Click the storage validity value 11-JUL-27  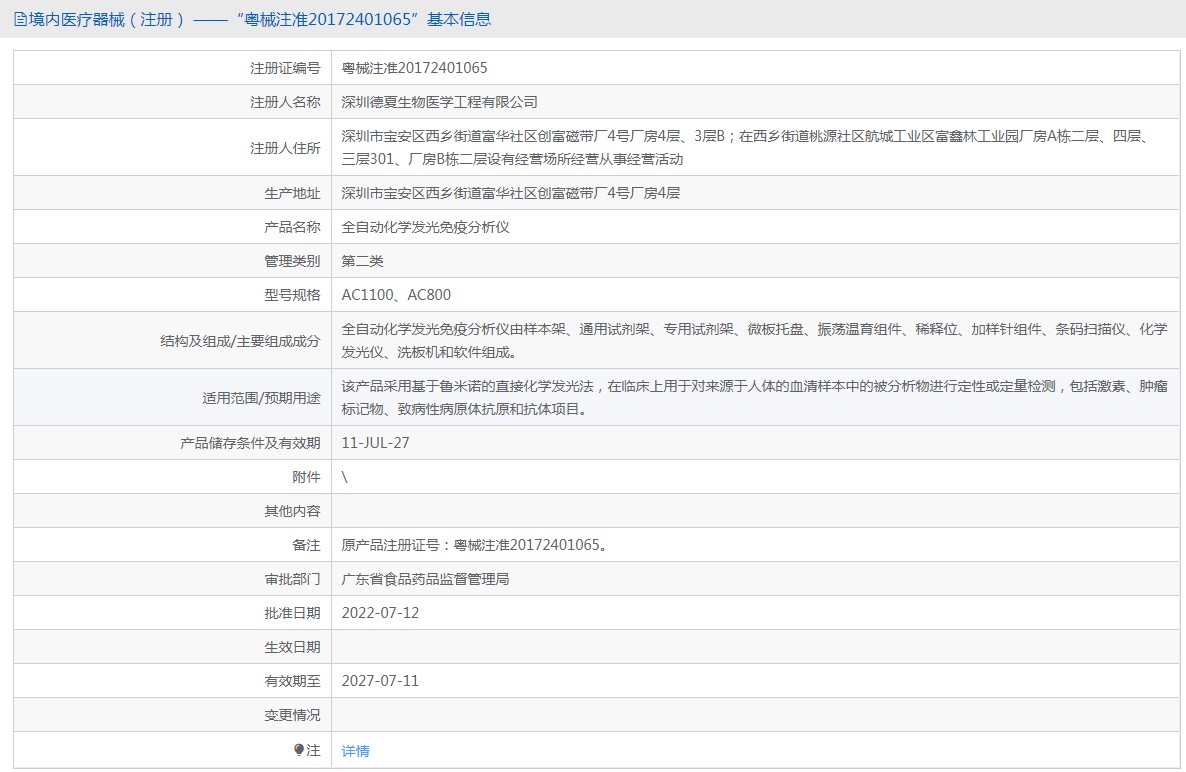coord(375,443)
